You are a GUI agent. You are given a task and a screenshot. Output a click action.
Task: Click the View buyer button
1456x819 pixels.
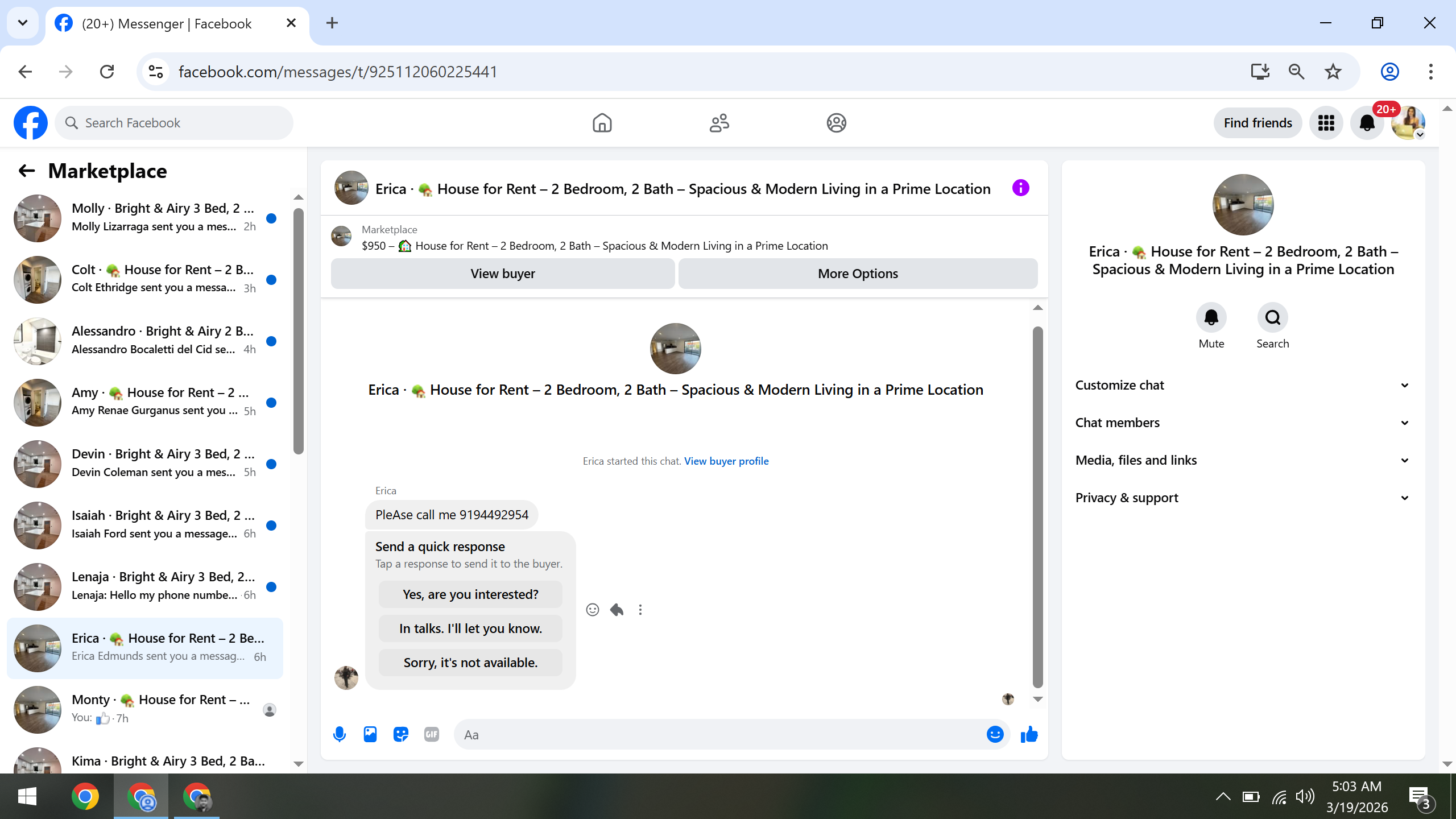(503, 274)
